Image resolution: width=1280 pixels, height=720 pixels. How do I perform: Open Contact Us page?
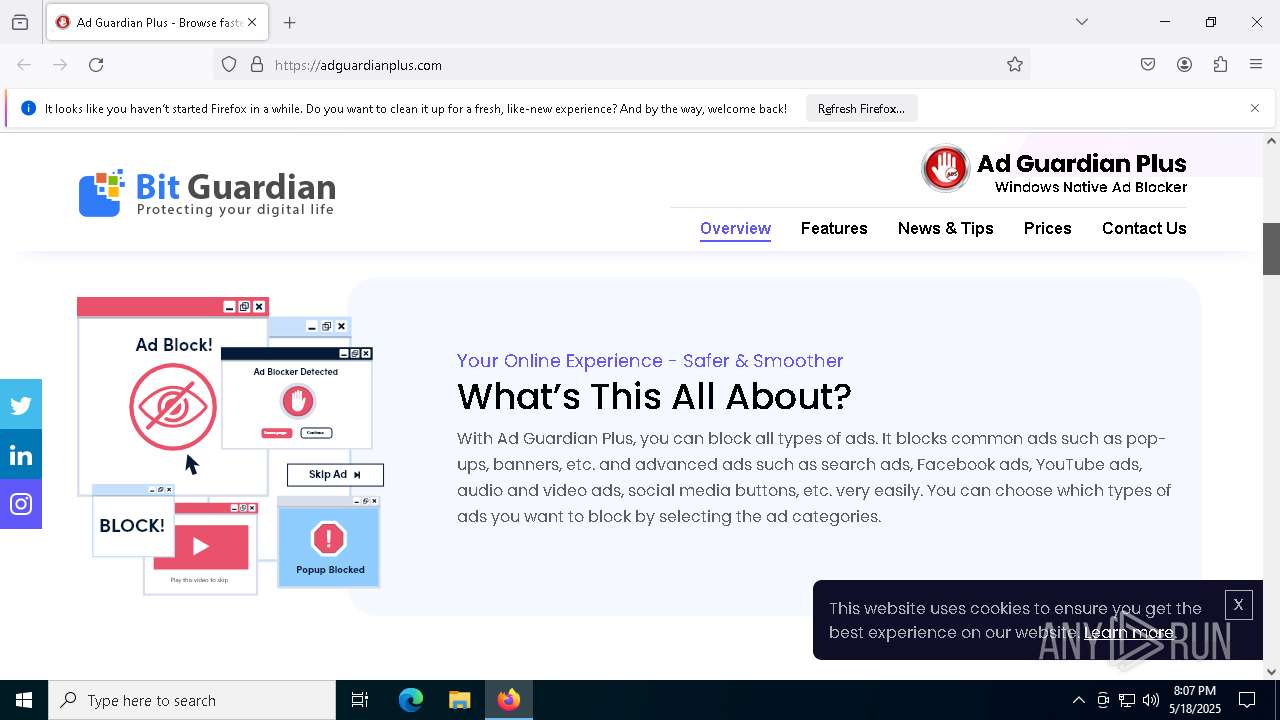[1144, 228]
